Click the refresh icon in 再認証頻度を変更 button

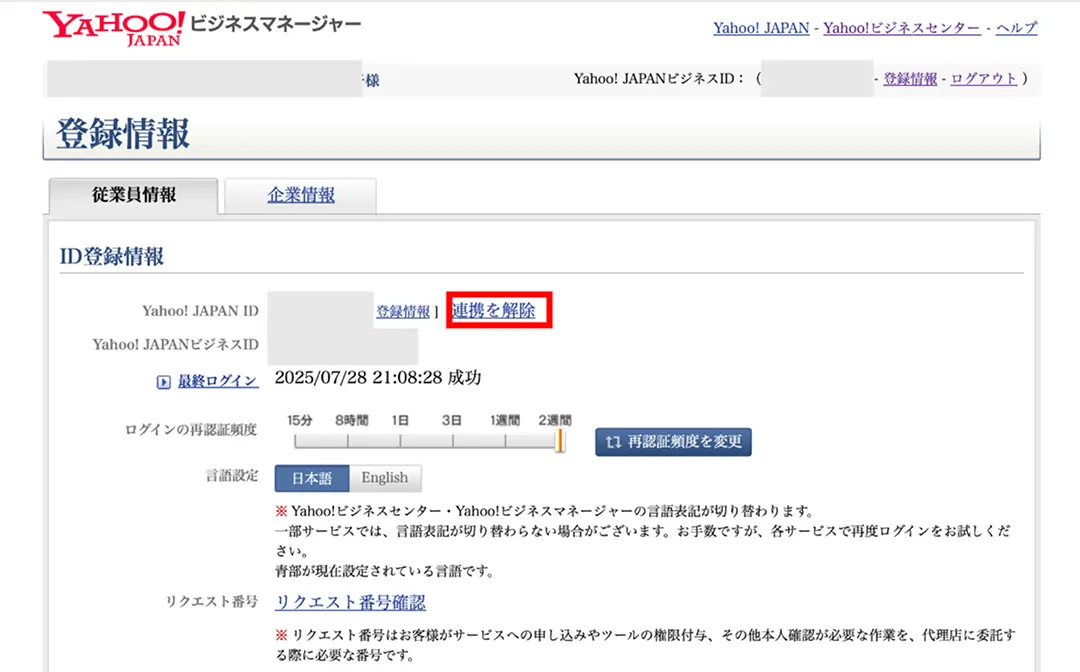click(x=614, y=441)
